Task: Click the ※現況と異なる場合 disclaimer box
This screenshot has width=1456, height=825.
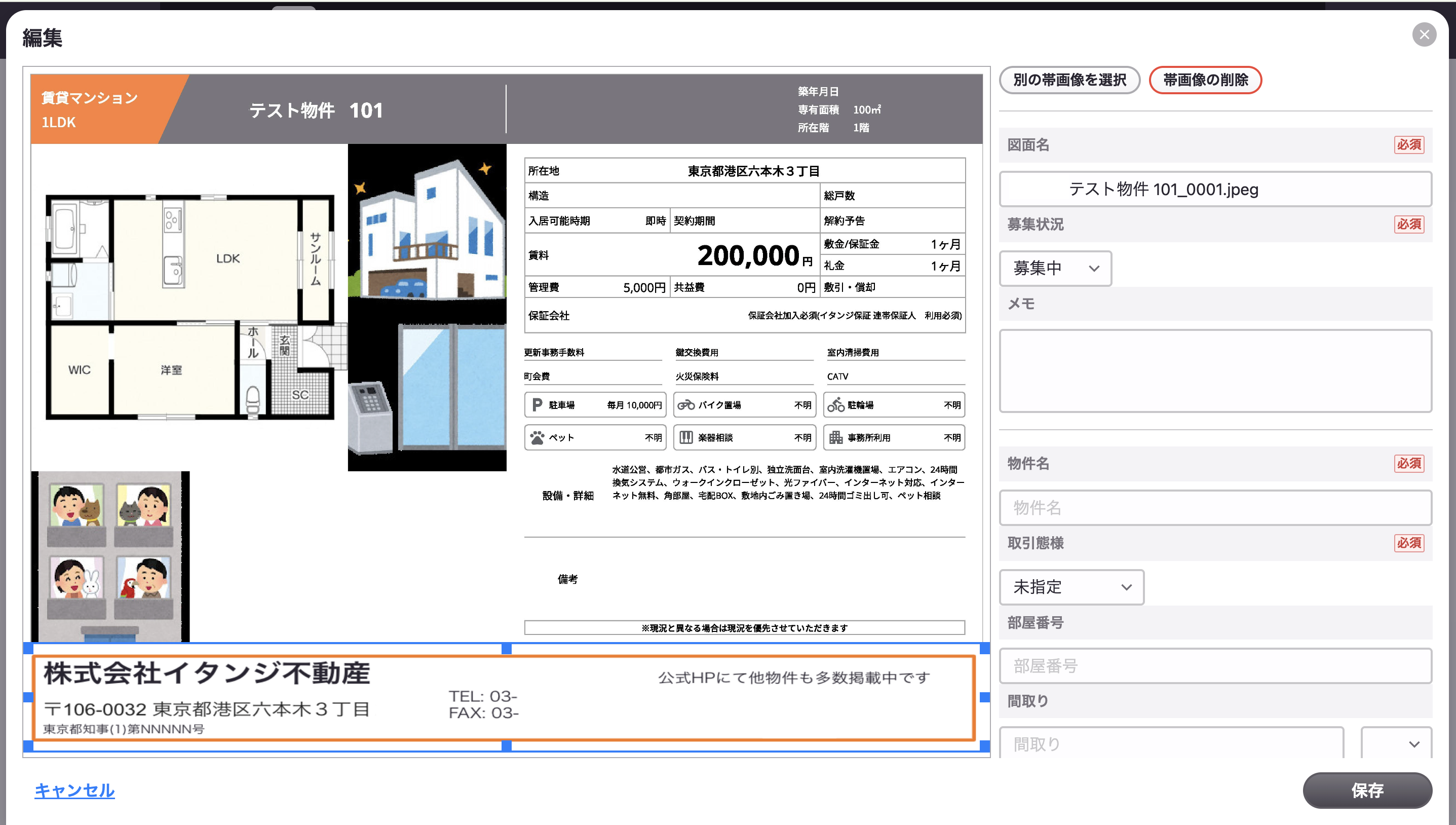Action: (744, 628)
